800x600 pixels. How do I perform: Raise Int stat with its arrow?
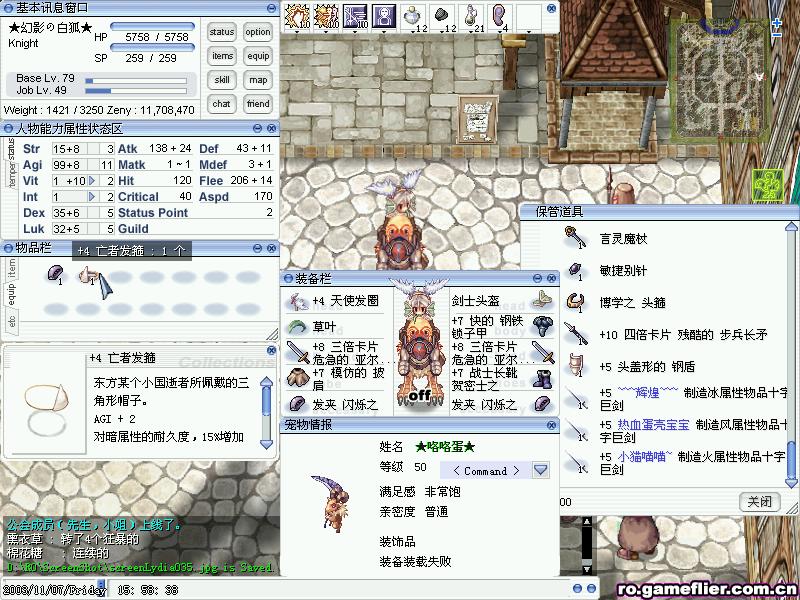coord(93,197)
